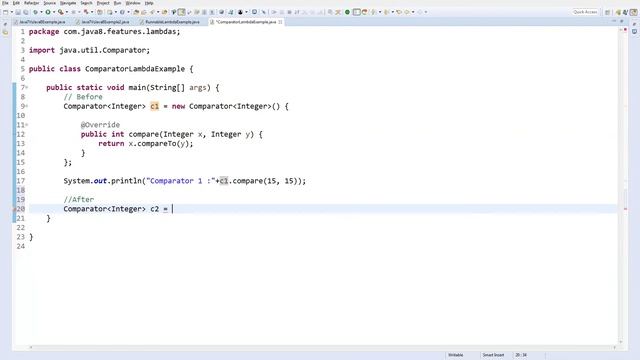The height and width of the screenshot is (360, 640).
Task: Click the vertical scrollbar of the editor
Action: click(x=621, y=186)
